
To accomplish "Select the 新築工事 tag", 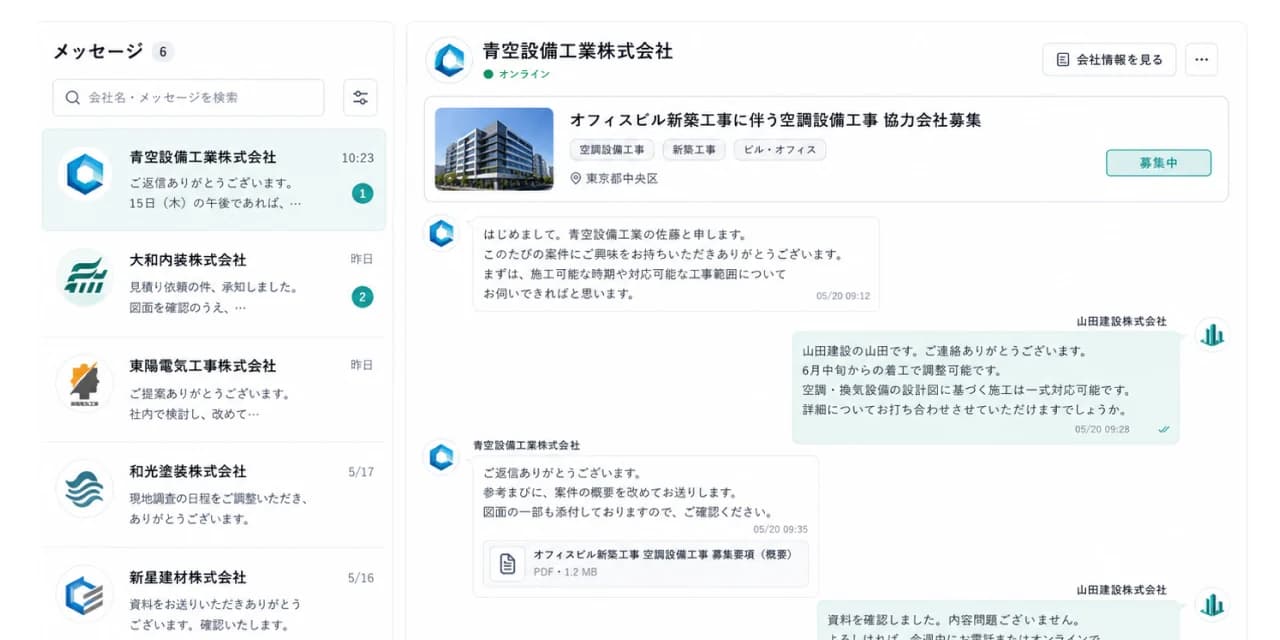I will (x=694, y=150).
